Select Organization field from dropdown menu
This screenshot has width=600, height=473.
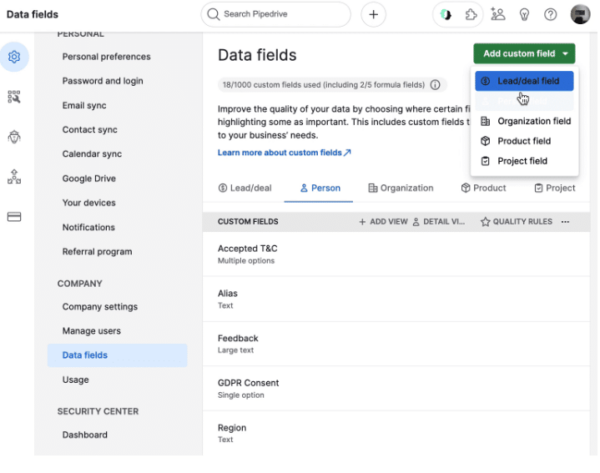click(526, 121)
